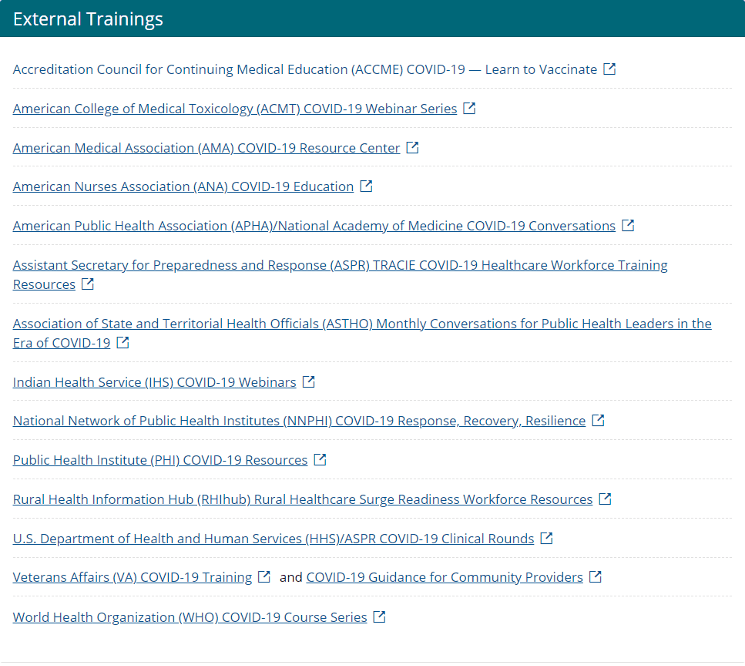
Task: Click external-link icon beside ACMT Webinar Series
Action: pos(470,108)
